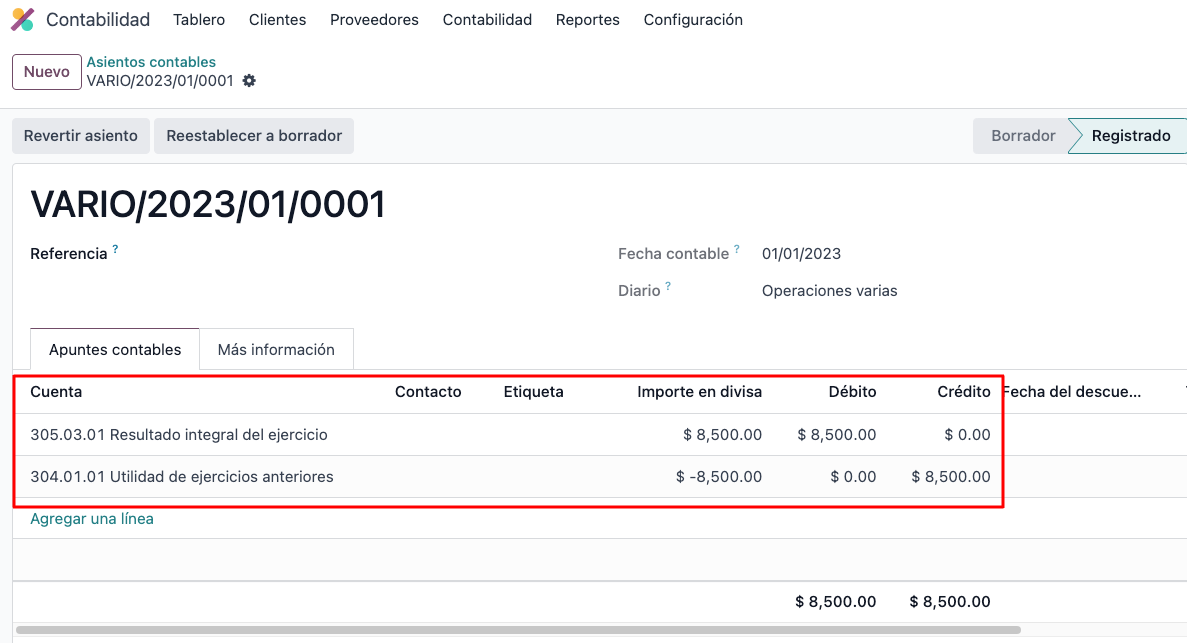Expand the Proveedores menu

click(374, 20)
